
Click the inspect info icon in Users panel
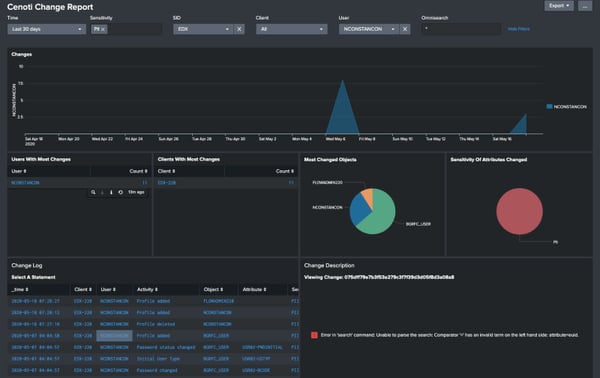point(111,192)
